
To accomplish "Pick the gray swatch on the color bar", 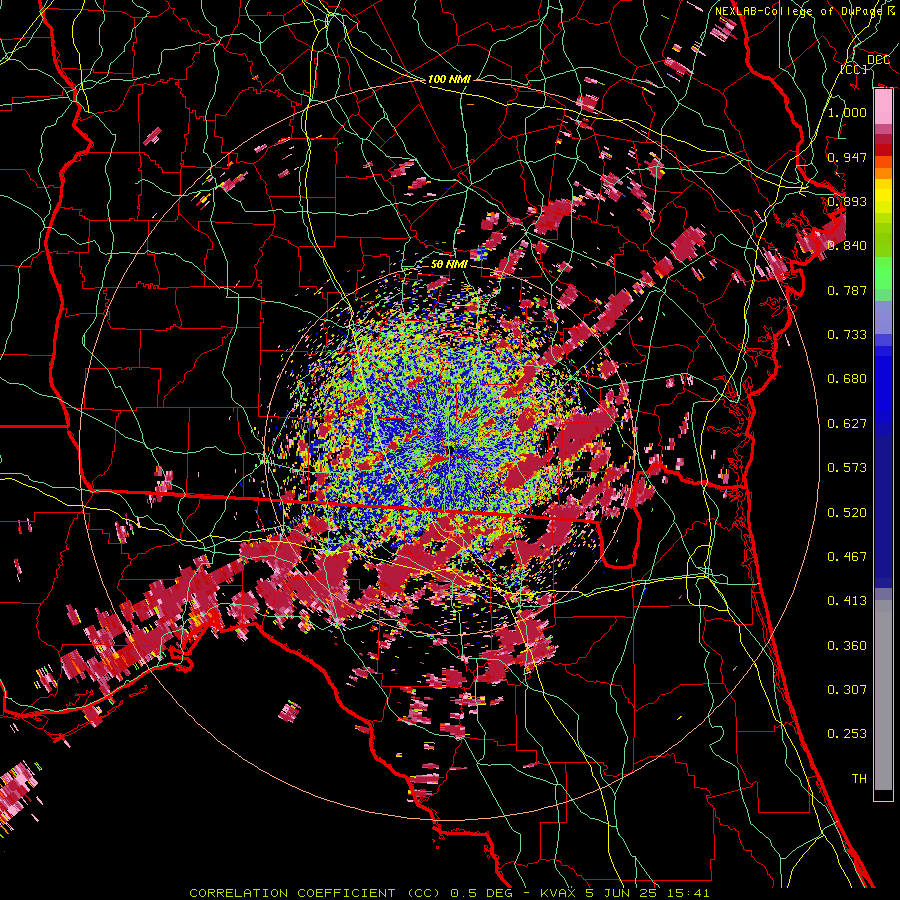I will (x=883, y=695).
